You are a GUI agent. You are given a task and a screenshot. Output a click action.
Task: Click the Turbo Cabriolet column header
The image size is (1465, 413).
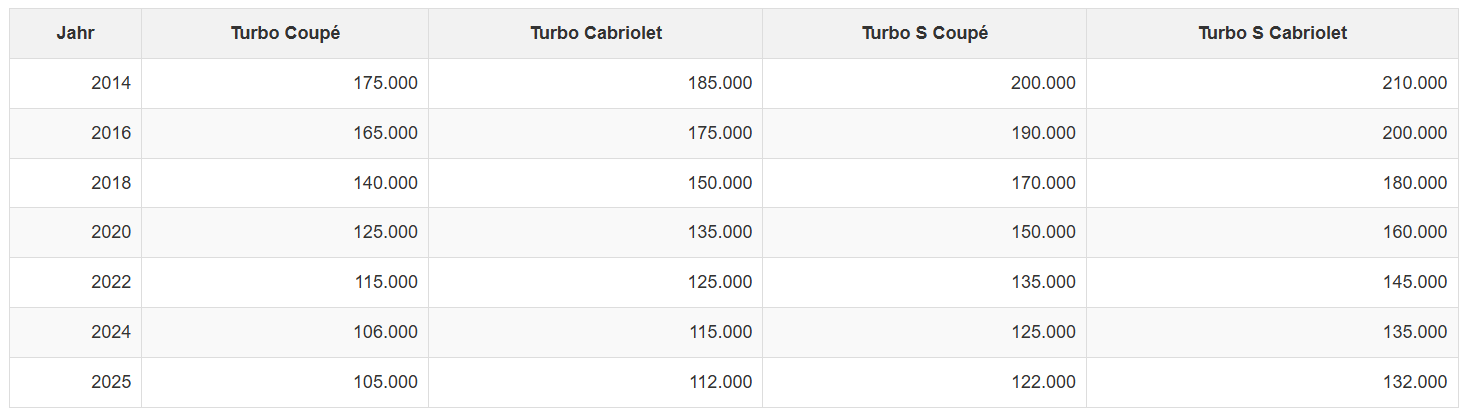pos(596,33)
